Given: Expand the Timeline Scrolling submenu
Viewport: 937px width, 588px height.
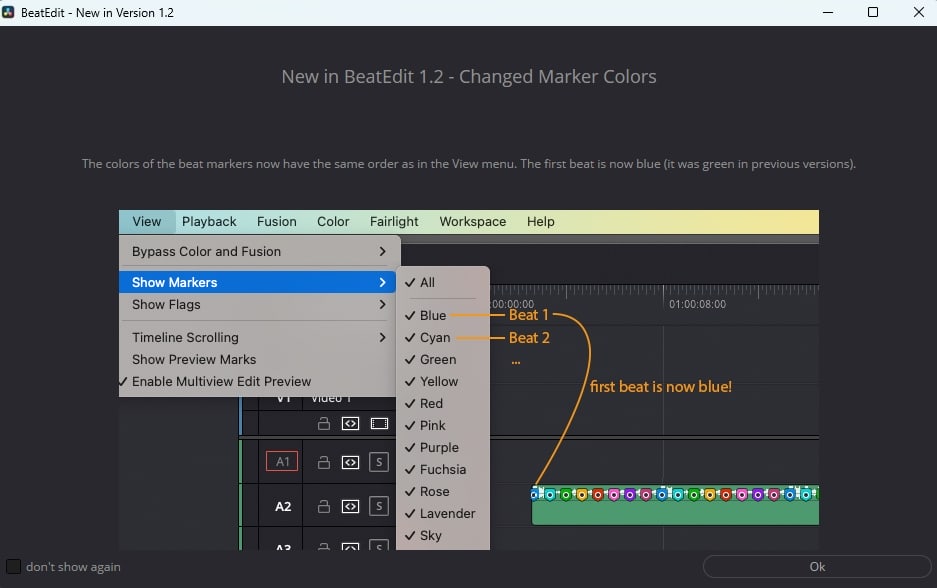Looking at the screenshot, I should tap(382, 338).
